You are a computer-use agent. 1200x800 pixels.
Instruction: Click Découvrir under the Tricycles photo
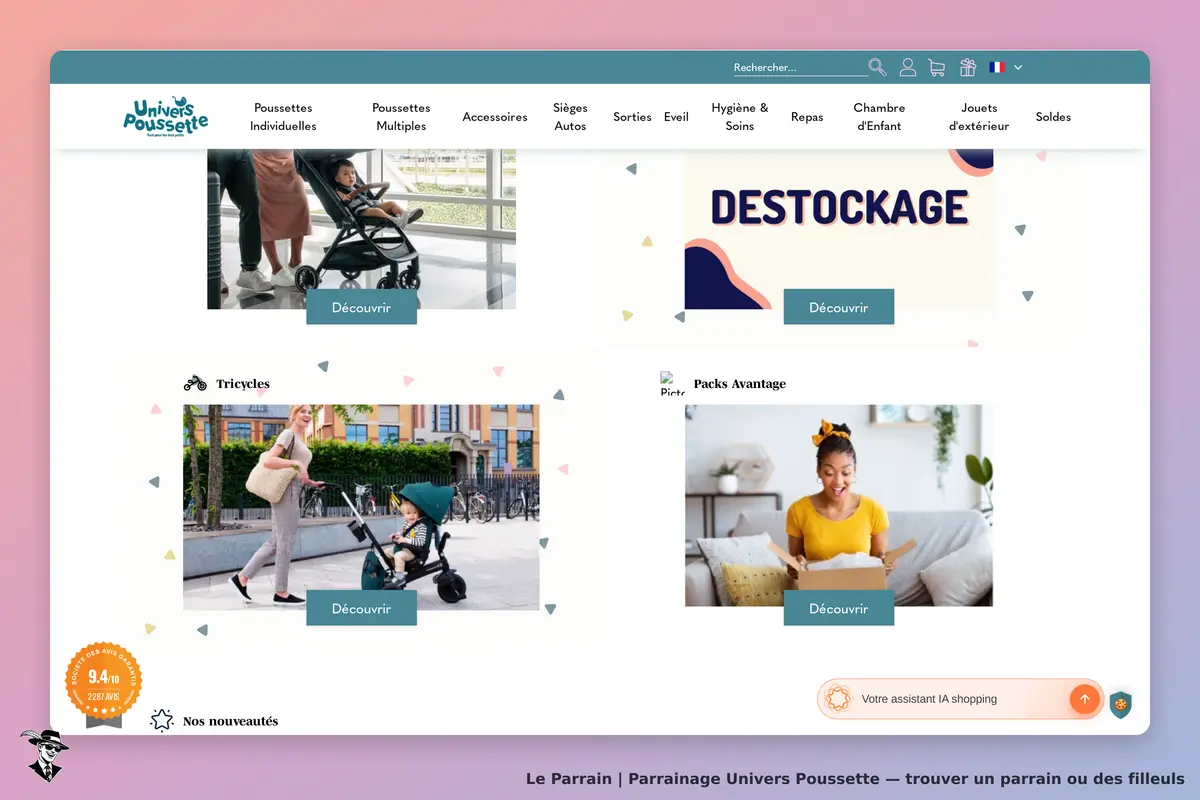pos(361,608)
